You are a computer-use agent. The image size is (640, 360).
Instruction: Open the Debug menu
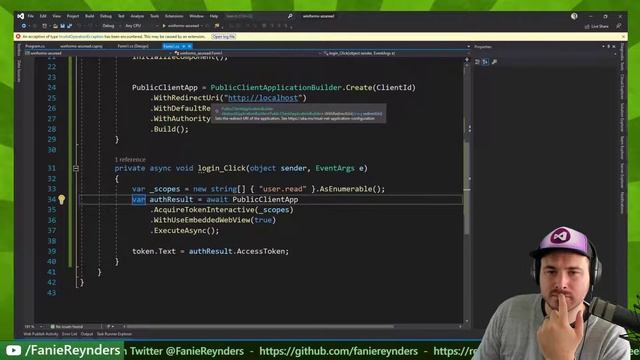[x=106, y=16]
